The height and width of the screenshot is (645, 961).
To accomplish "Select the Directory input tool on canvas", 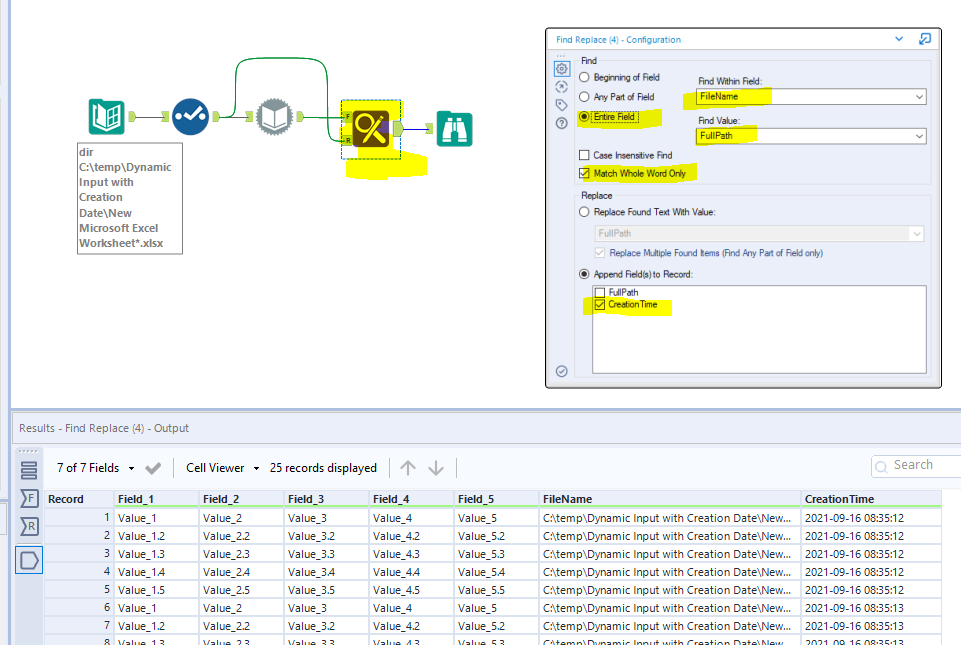I will pyautogui.click(x=107, y=116).
